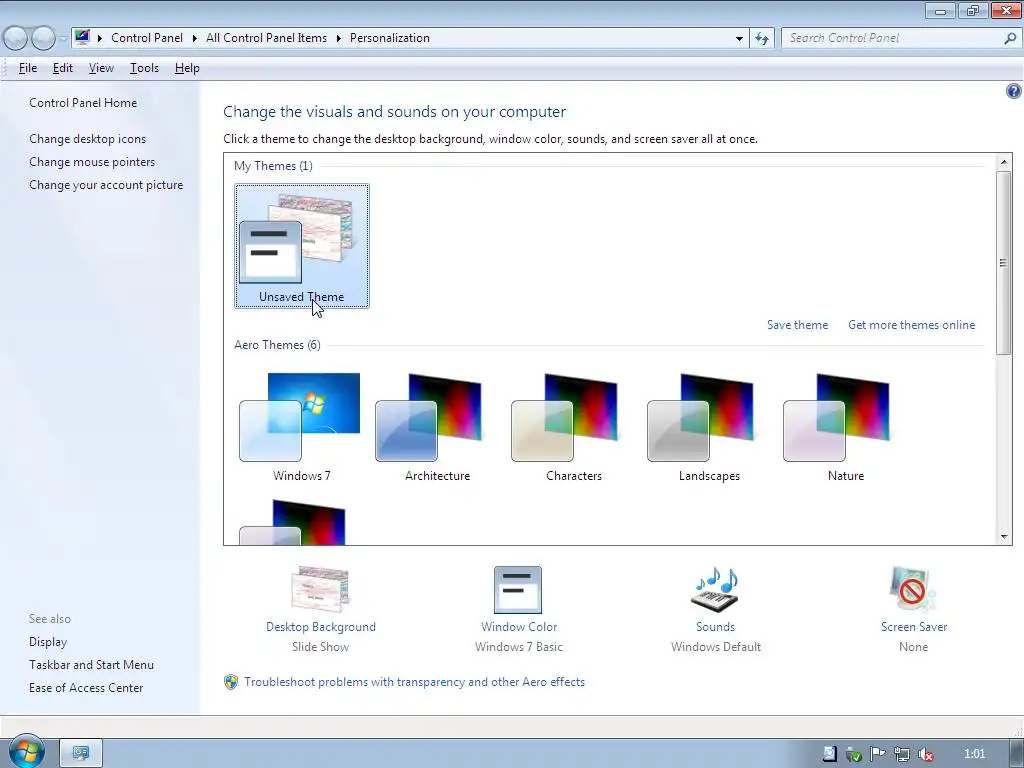Viewport: 1024px width, 768px height.
Task: Open the Display link under See also
Action: 48,642
